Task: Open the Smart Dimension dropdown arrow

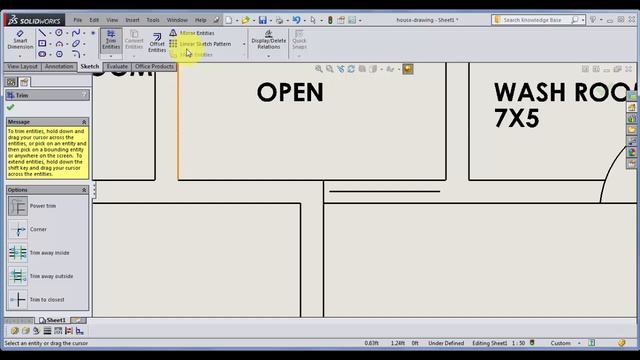Action: [x=20, y=56]
